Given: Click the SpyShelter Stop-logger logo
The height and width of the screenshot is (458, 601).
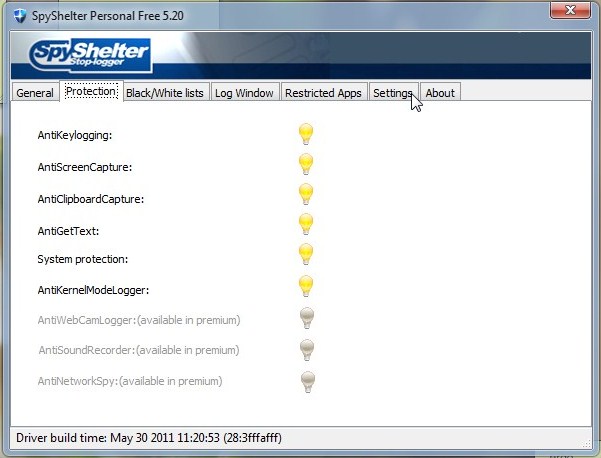Looking at the screenshot, I should click(90, 56).
